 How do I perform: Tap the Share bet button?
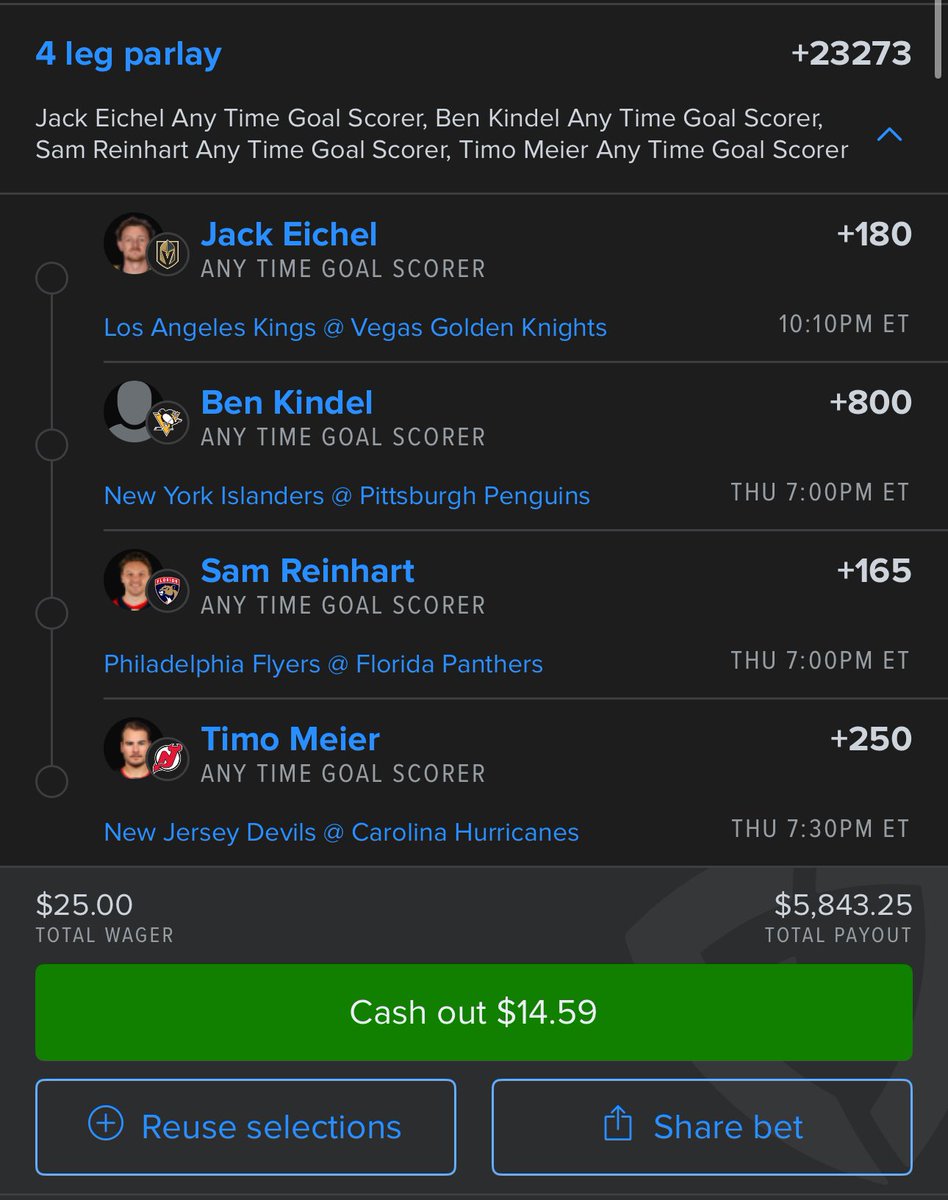coord(702,1126)
